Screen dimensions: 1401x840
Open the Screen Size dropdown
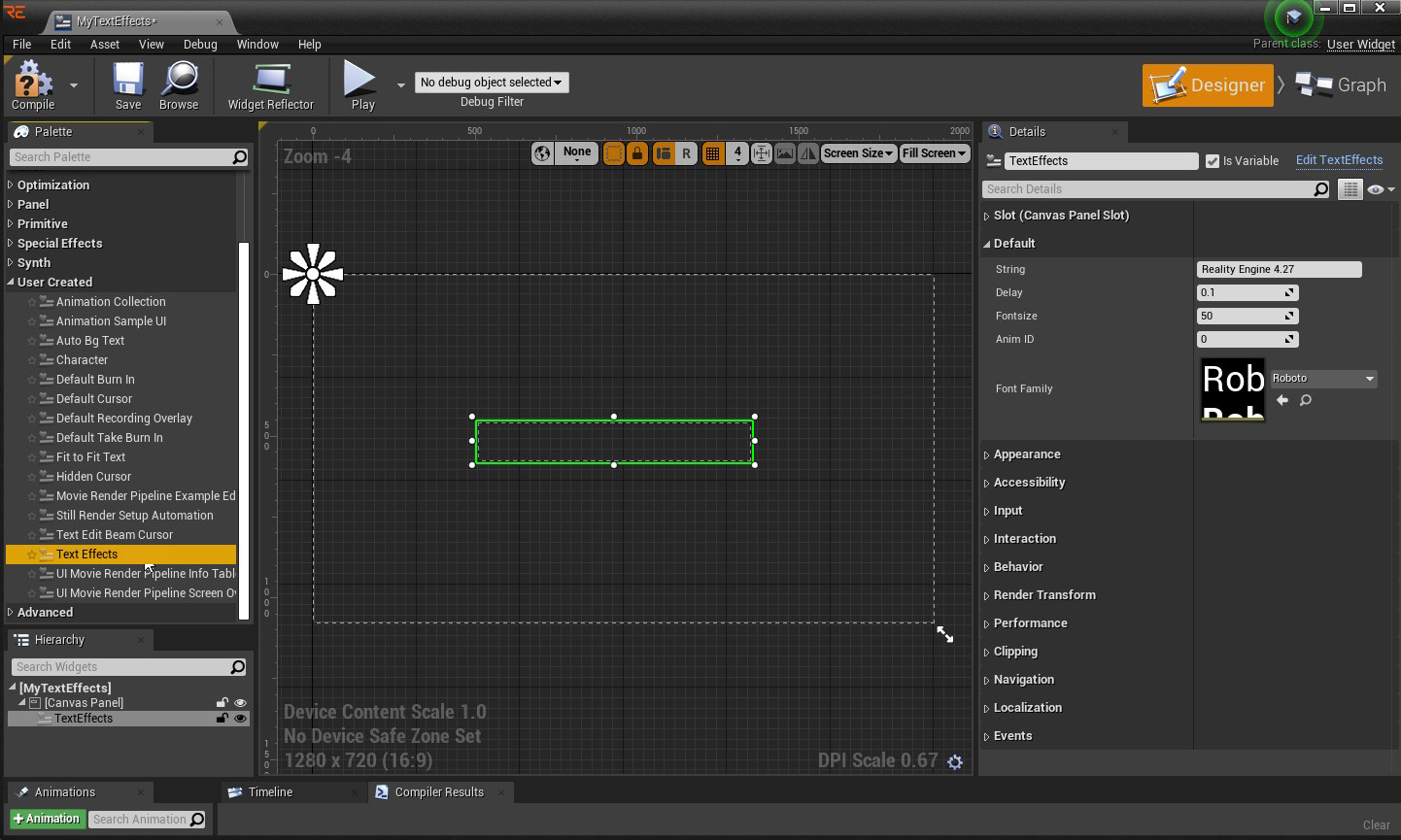[858, 153]
